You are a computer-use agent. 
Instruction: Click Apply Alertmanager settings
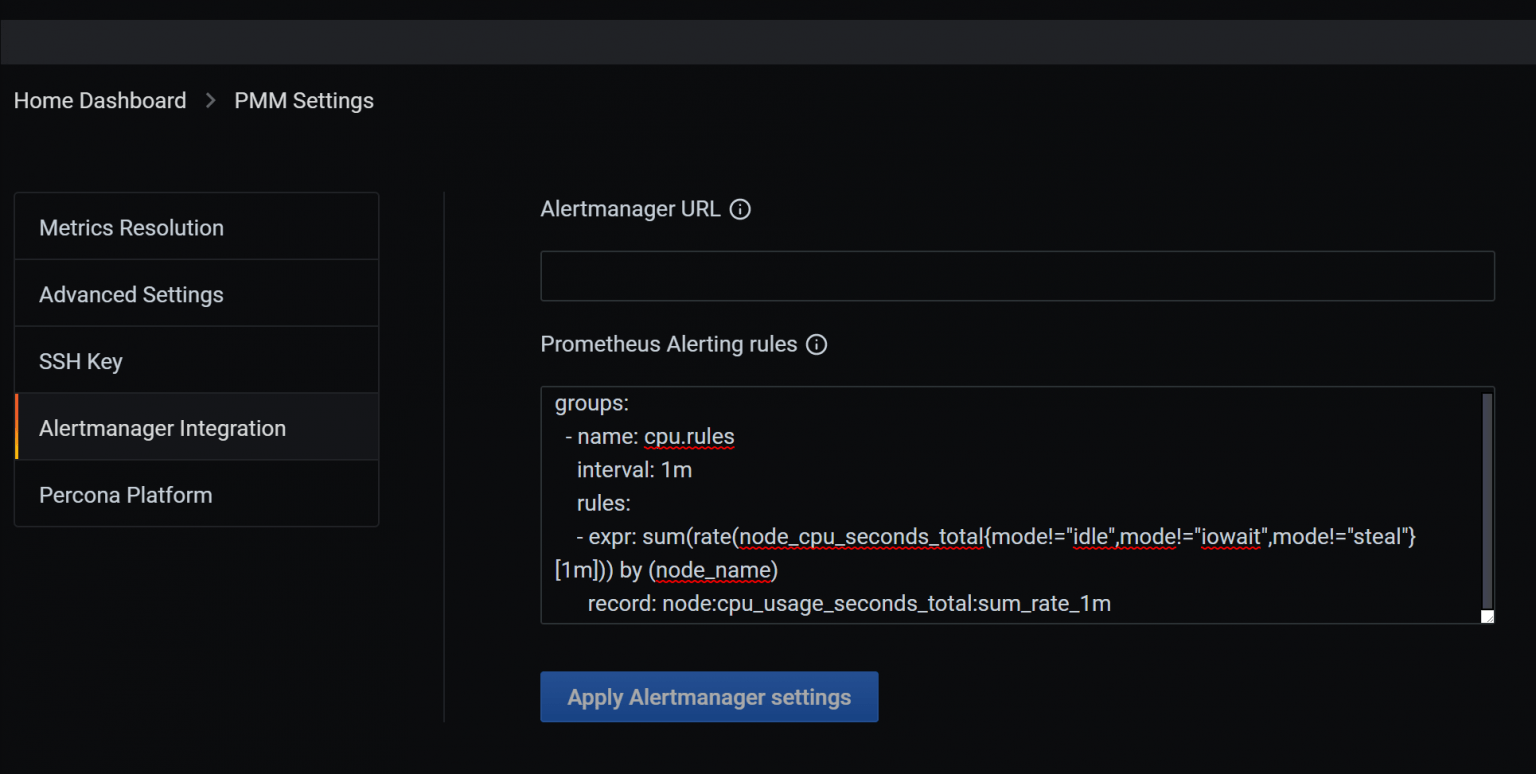click(x=709, y=697)
